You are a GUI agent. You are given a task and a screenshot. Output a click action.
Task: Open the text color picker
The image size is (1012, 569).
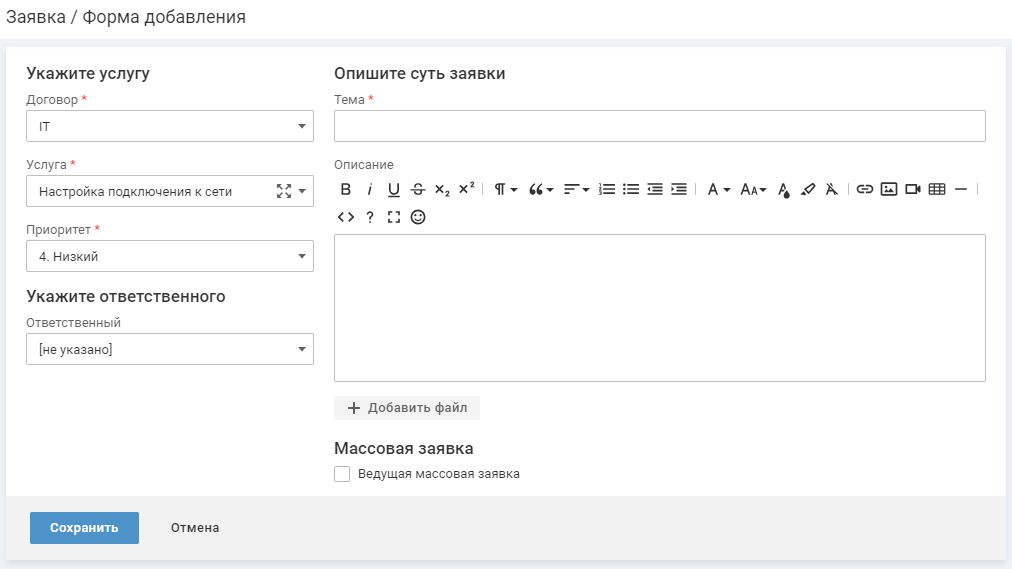[784, 189]
